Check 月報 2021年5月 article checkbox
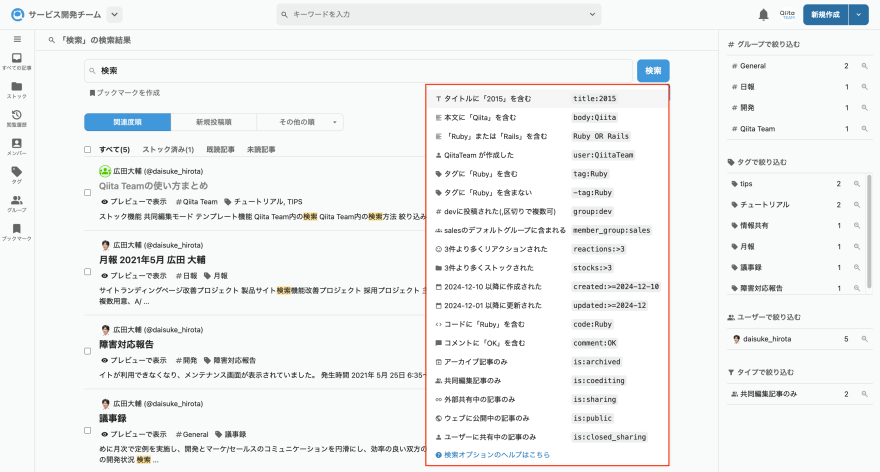Viewport: 880px width, 472px height. tap(88, 272)
